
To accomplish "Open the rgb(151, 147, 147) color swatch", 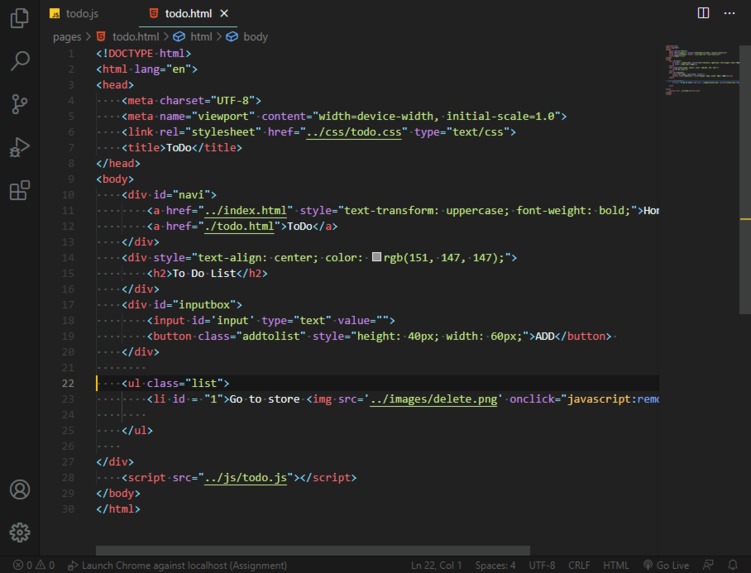I will click(x=376, y=257).
